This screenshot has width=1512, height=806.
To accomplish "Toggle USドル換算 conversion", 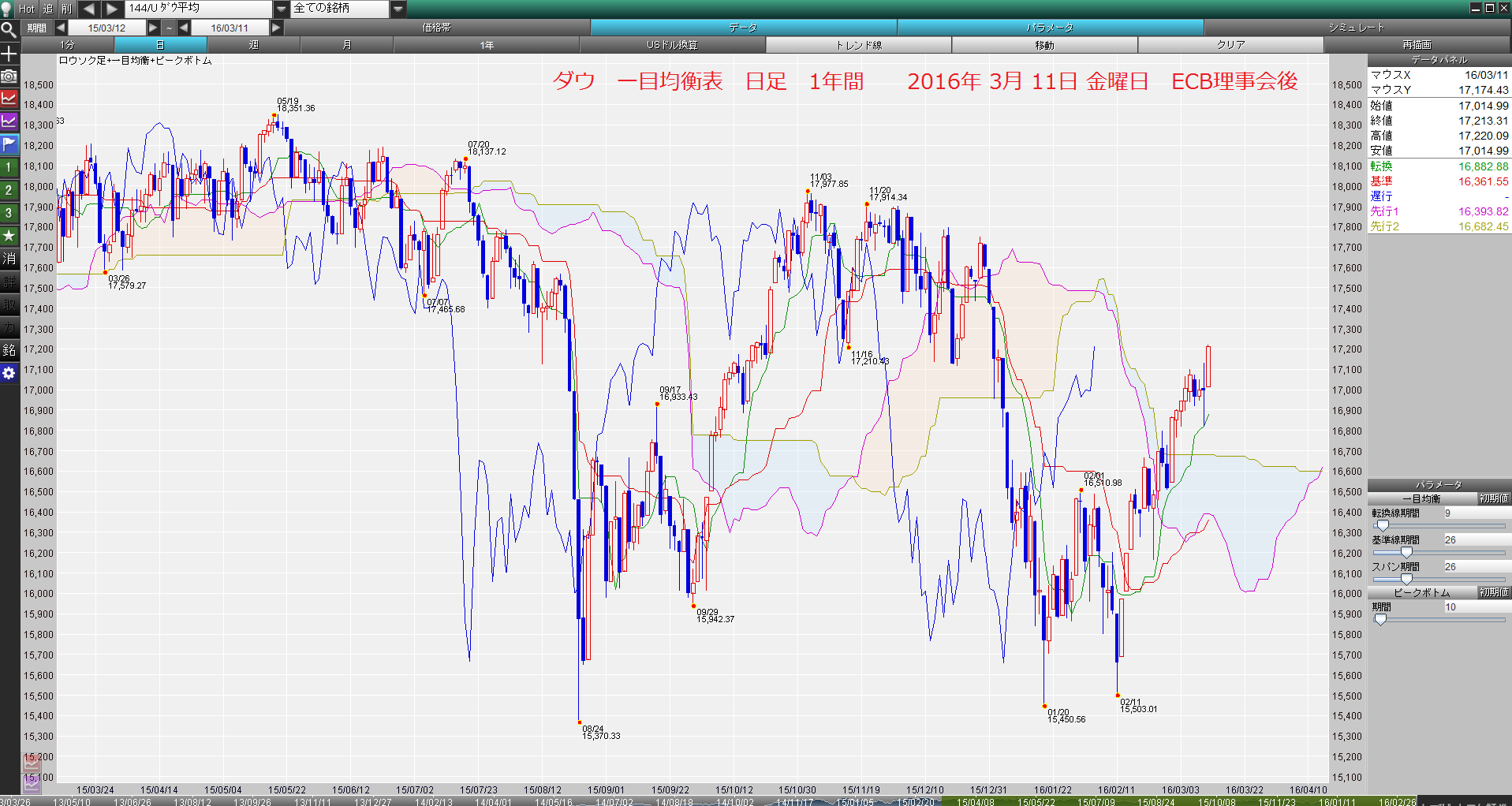I will [x=672, y=45].
